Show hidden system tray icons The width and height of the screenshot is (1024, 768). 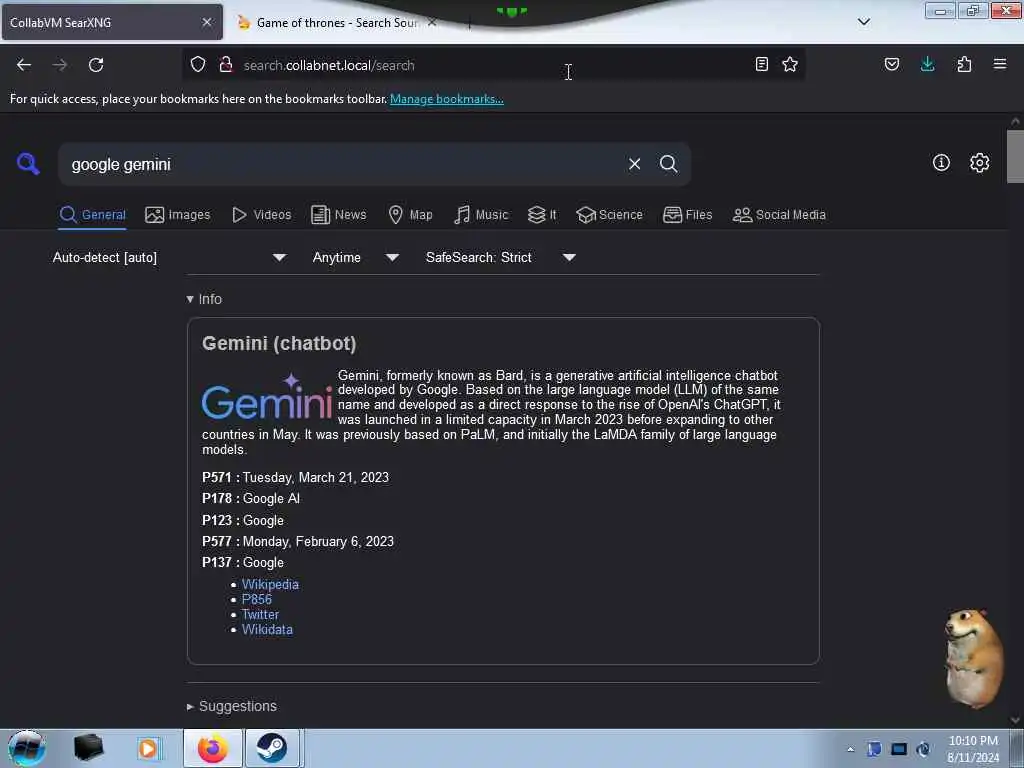click(850, 749)
